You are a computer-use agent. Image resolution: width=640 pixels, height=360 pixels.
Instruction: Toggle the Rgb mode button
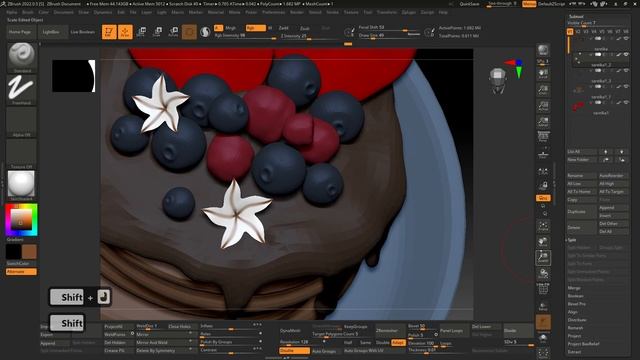[x=256, y=28]
